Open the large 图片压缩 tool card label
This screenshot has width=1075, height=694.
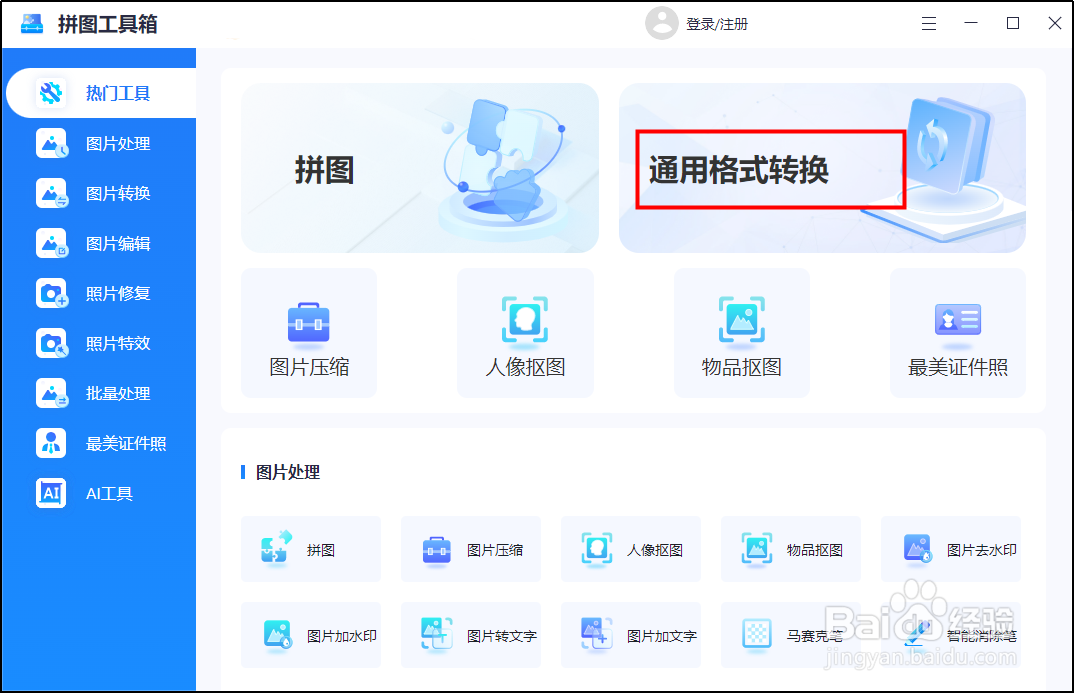[309, 368]
